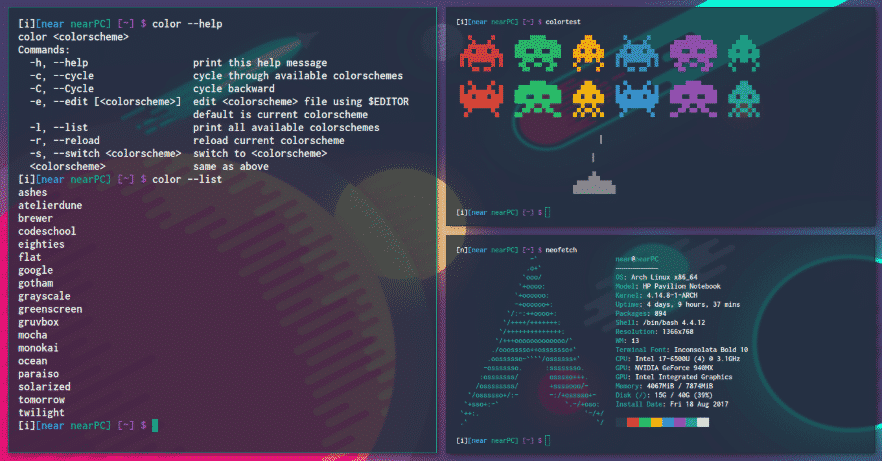Click the solid blue space invader
The width and height of the screenshot is (882, 461).
(637, 99)
